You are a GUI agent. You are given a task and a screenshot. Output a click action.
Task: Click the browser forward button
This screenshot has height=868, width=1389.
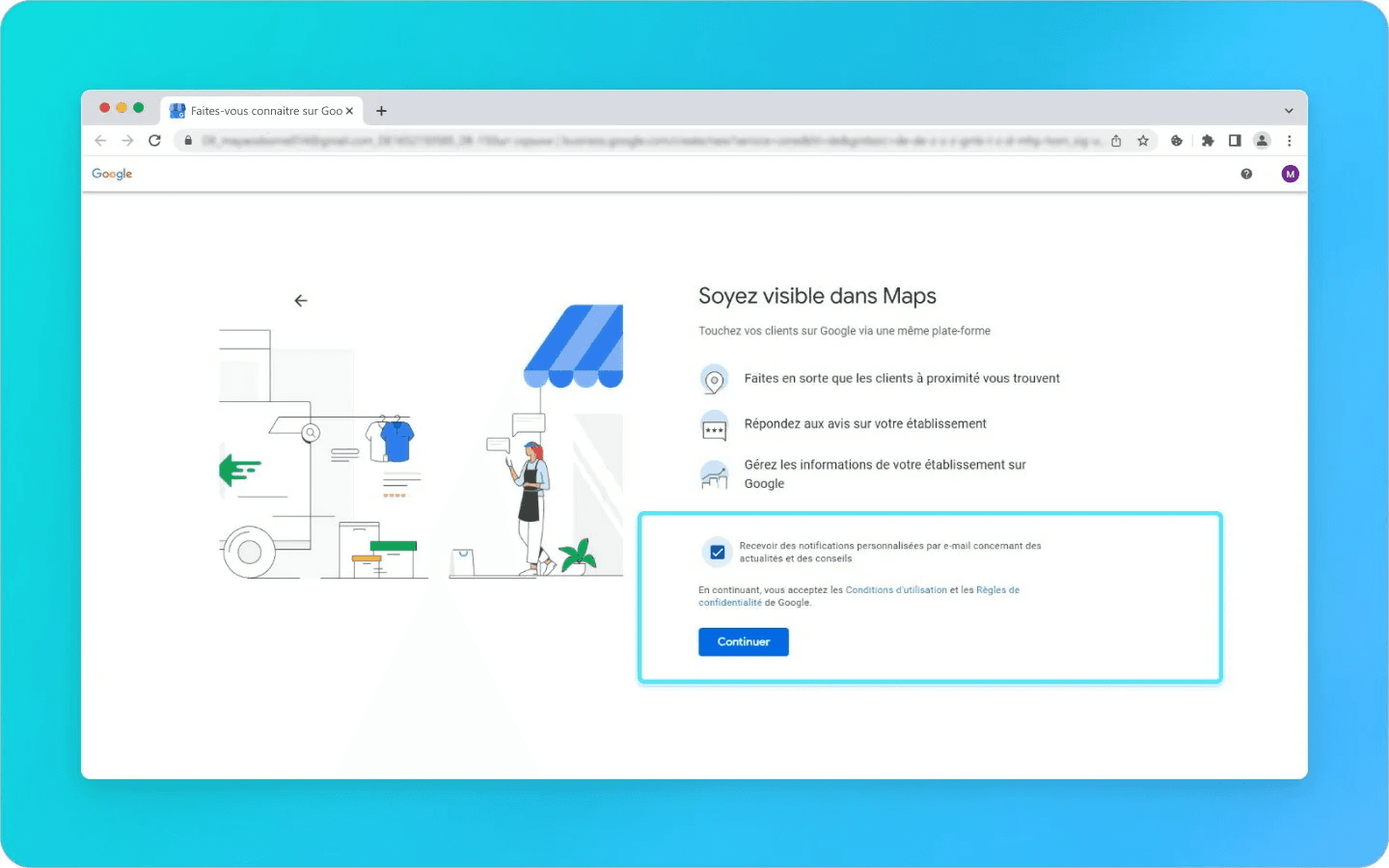(127, 141)
